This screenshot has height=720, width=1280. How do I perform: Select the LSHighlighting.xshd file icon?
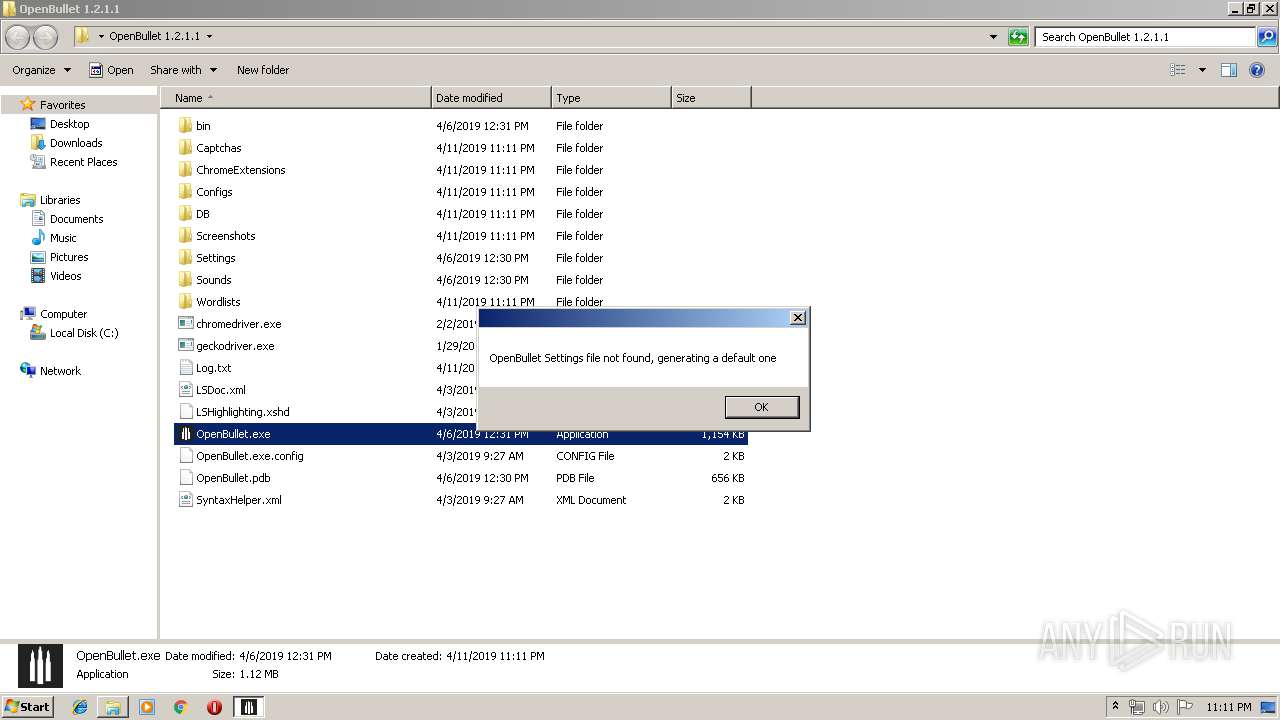[x=185, y=412]
